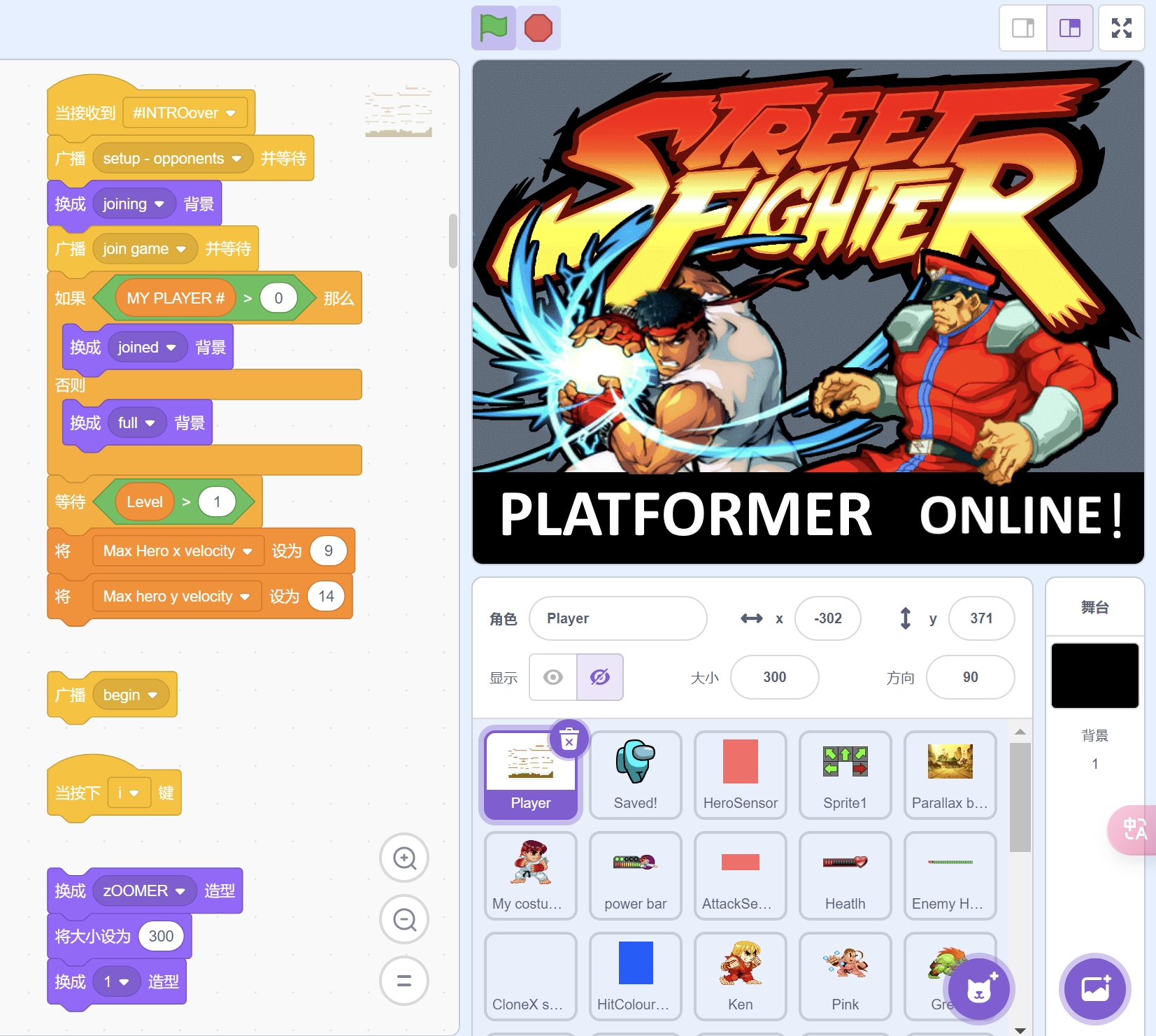Viewport: 1156px width, 1036px height.
Task: Select the power bar sprite
Action: pyautogui.click(x=636, y=876)
